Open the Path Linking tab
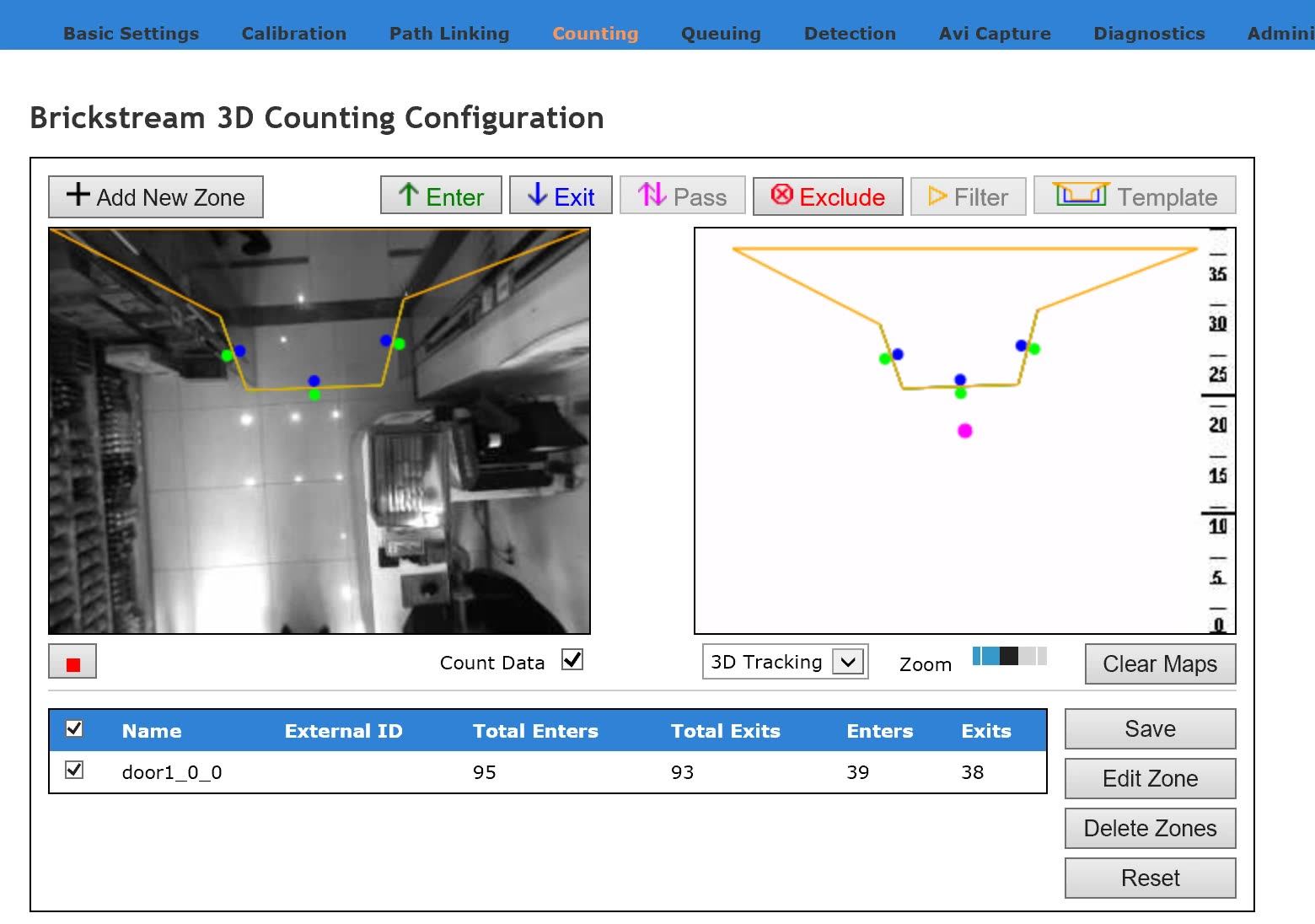Viewport: 1315px width, 924px height. (x=448, y=33)
